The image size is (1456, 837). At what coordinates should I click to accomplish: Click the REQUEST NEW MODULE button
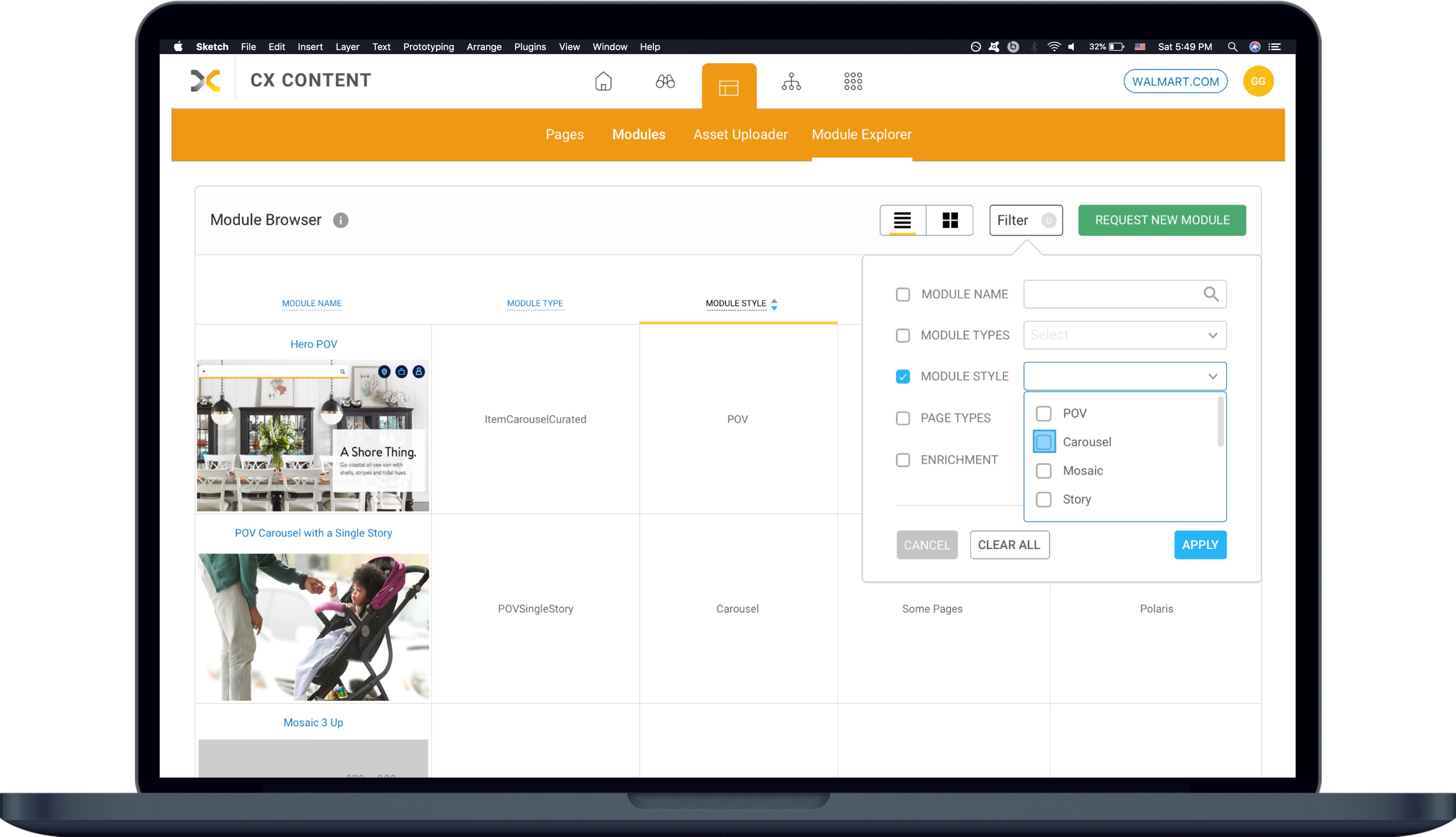click(x=1162, y=220)
